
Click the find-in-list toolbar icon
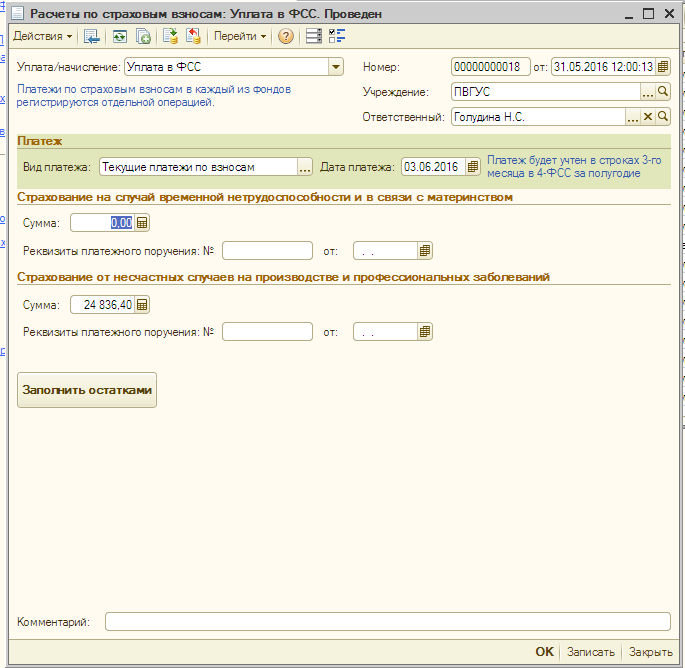(92, 37)
